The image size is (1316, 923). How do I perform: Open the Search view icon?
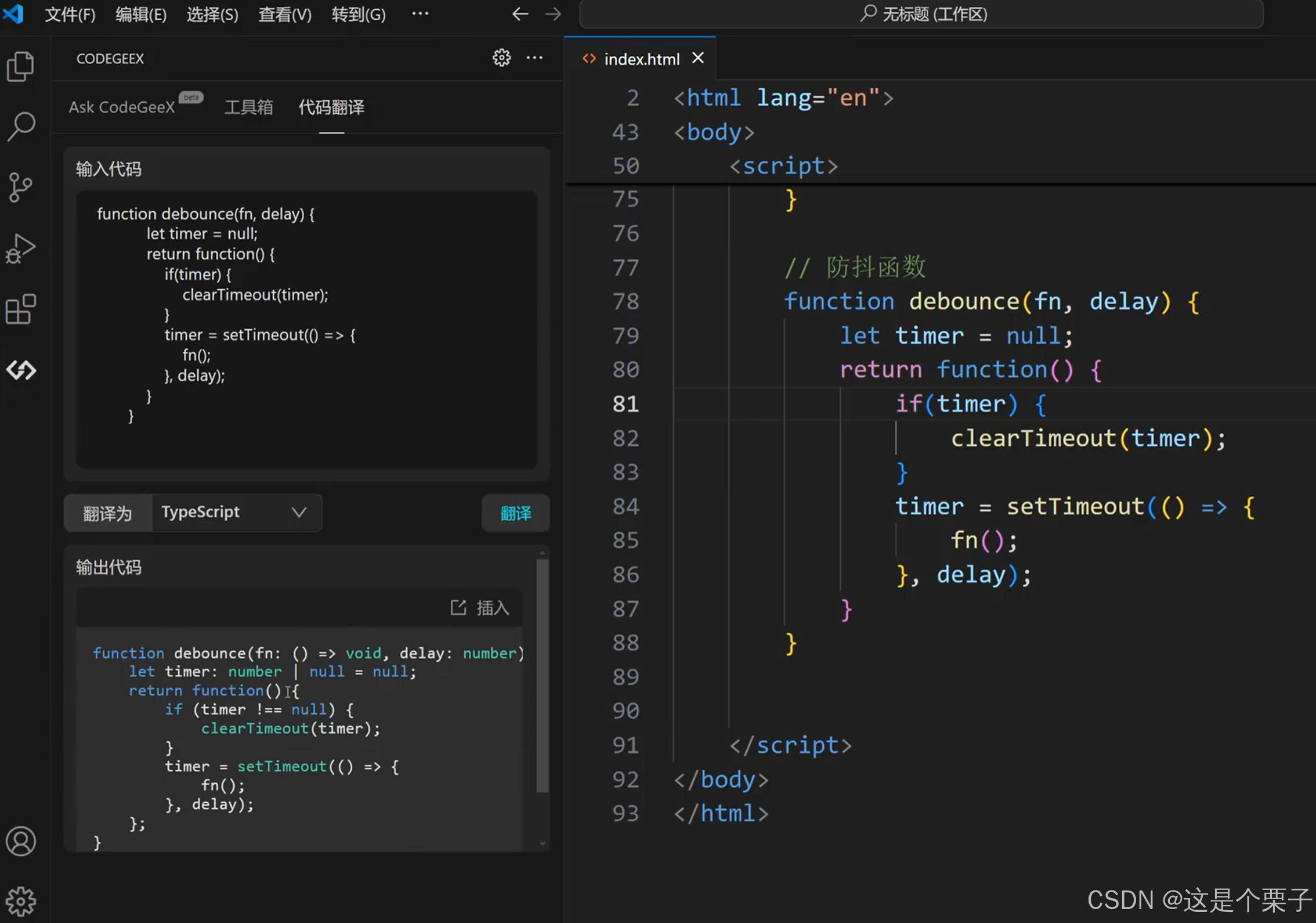coord(21,127)
